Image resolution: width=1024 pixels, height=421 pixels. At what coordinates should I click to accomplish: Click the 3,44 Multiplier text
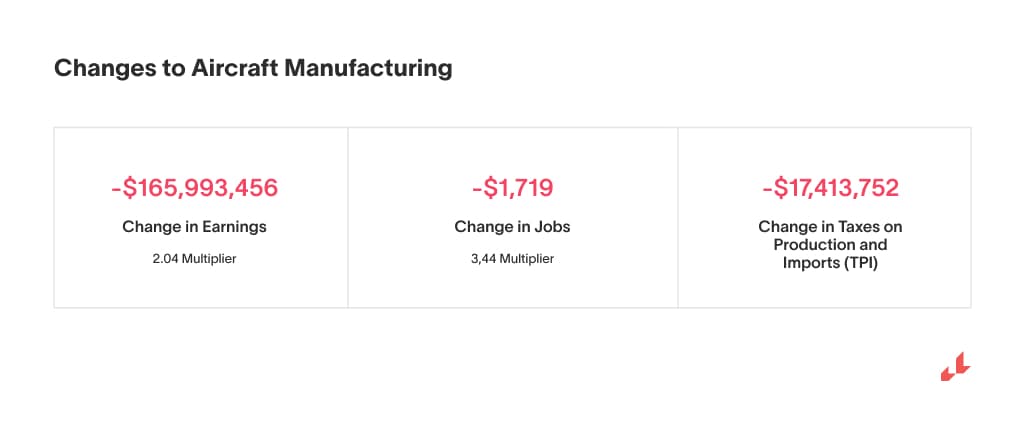coord(512,260)
